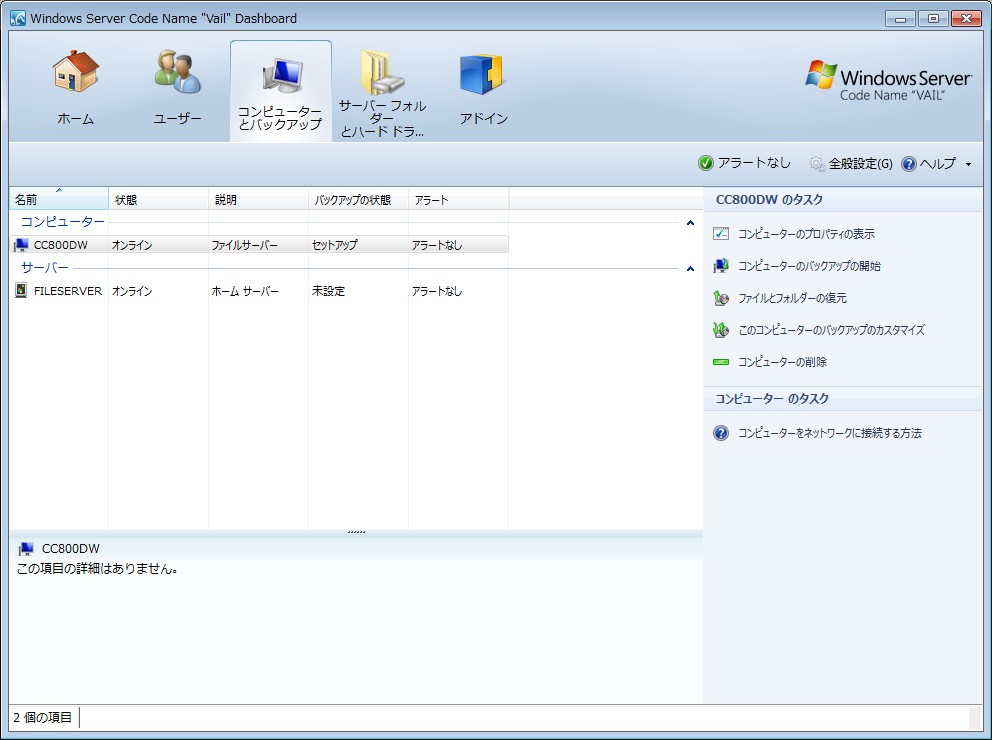Open the アドイン puzzle box icon
This screenshot has height=740, width=992.
pyautogui.click(x=481, y=75)
